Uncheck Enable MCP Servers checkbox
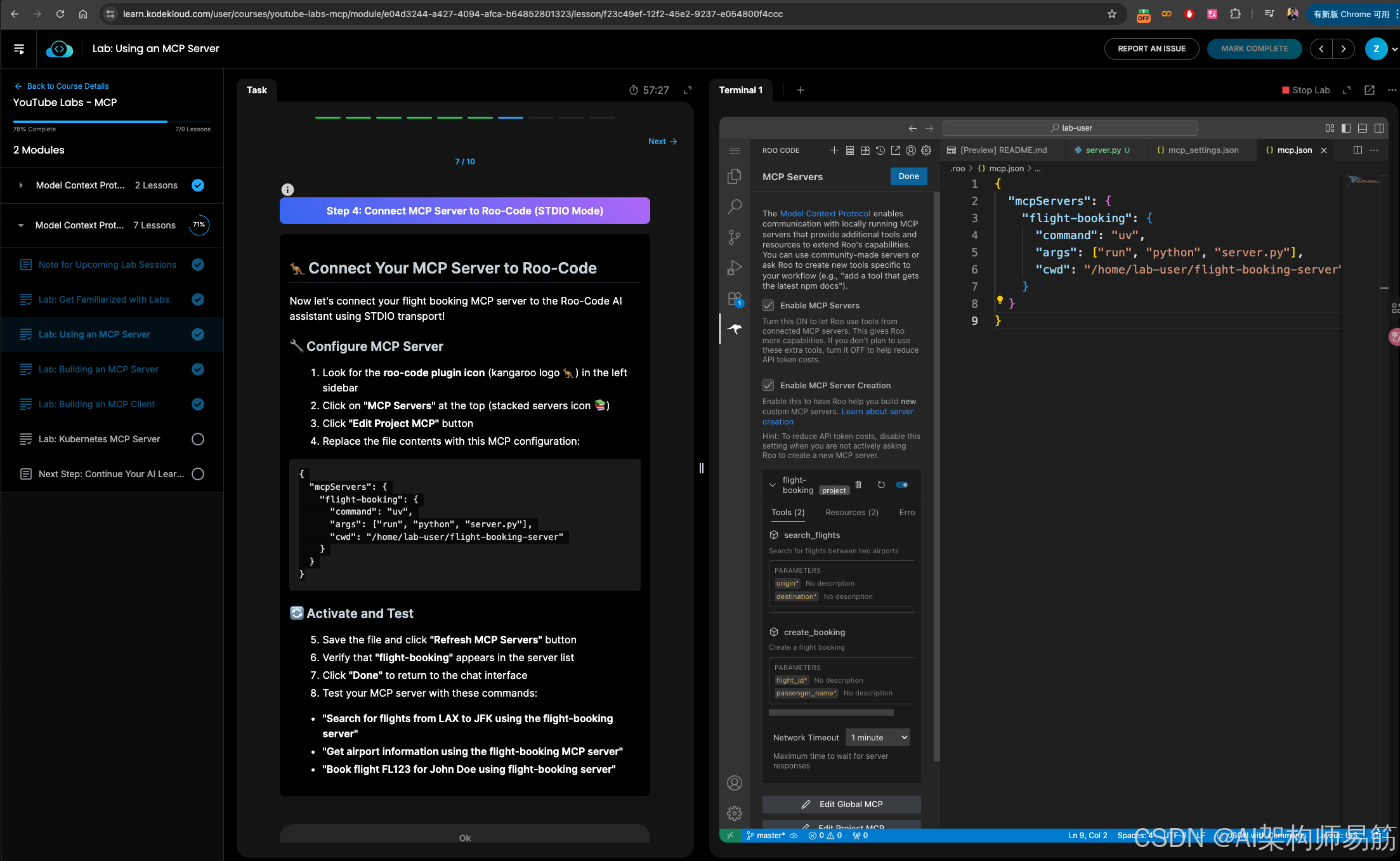1400x861 pixels. 768,305
